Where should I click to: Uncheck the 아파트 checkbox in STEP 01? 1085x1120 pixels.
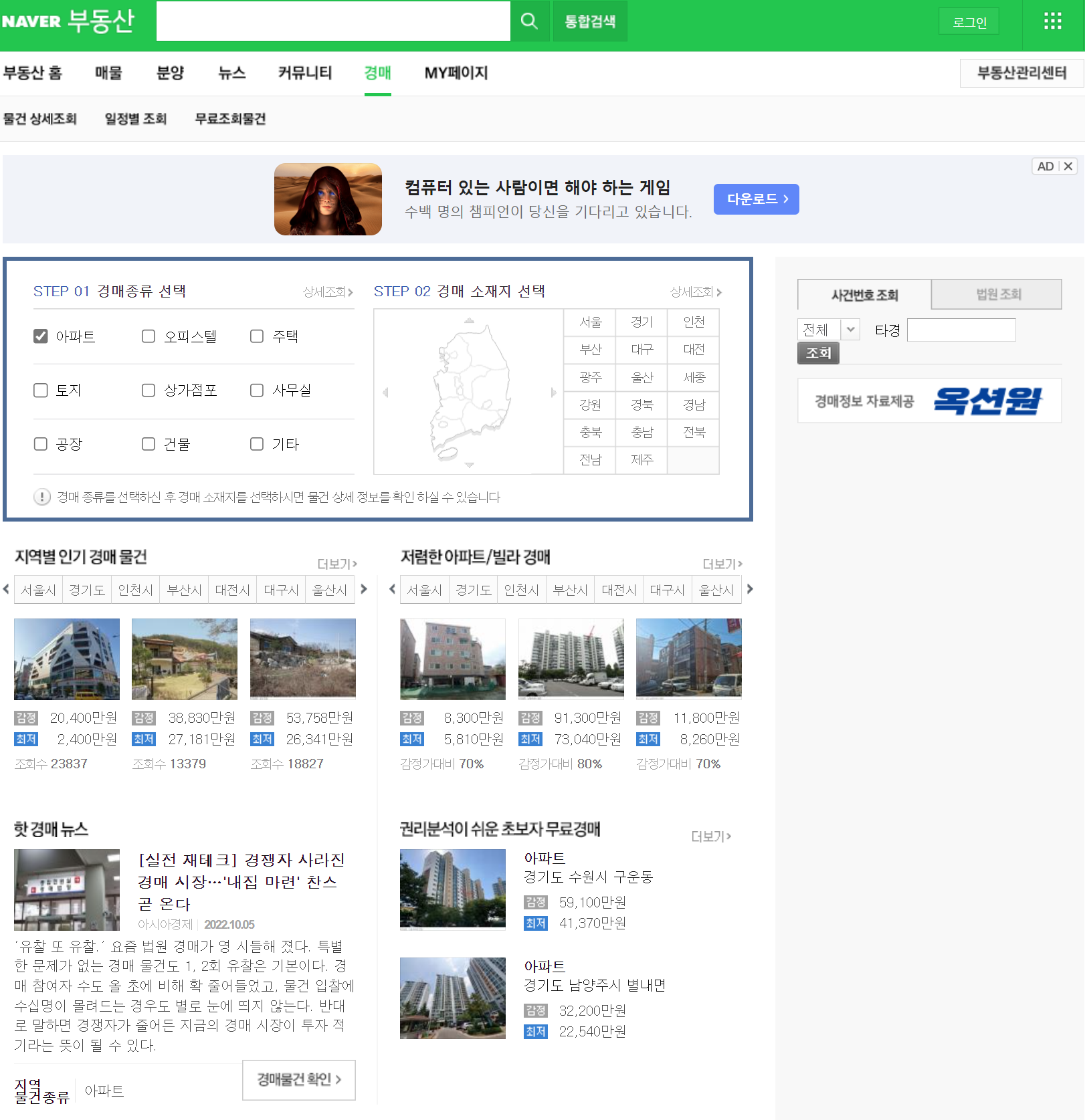41,336
